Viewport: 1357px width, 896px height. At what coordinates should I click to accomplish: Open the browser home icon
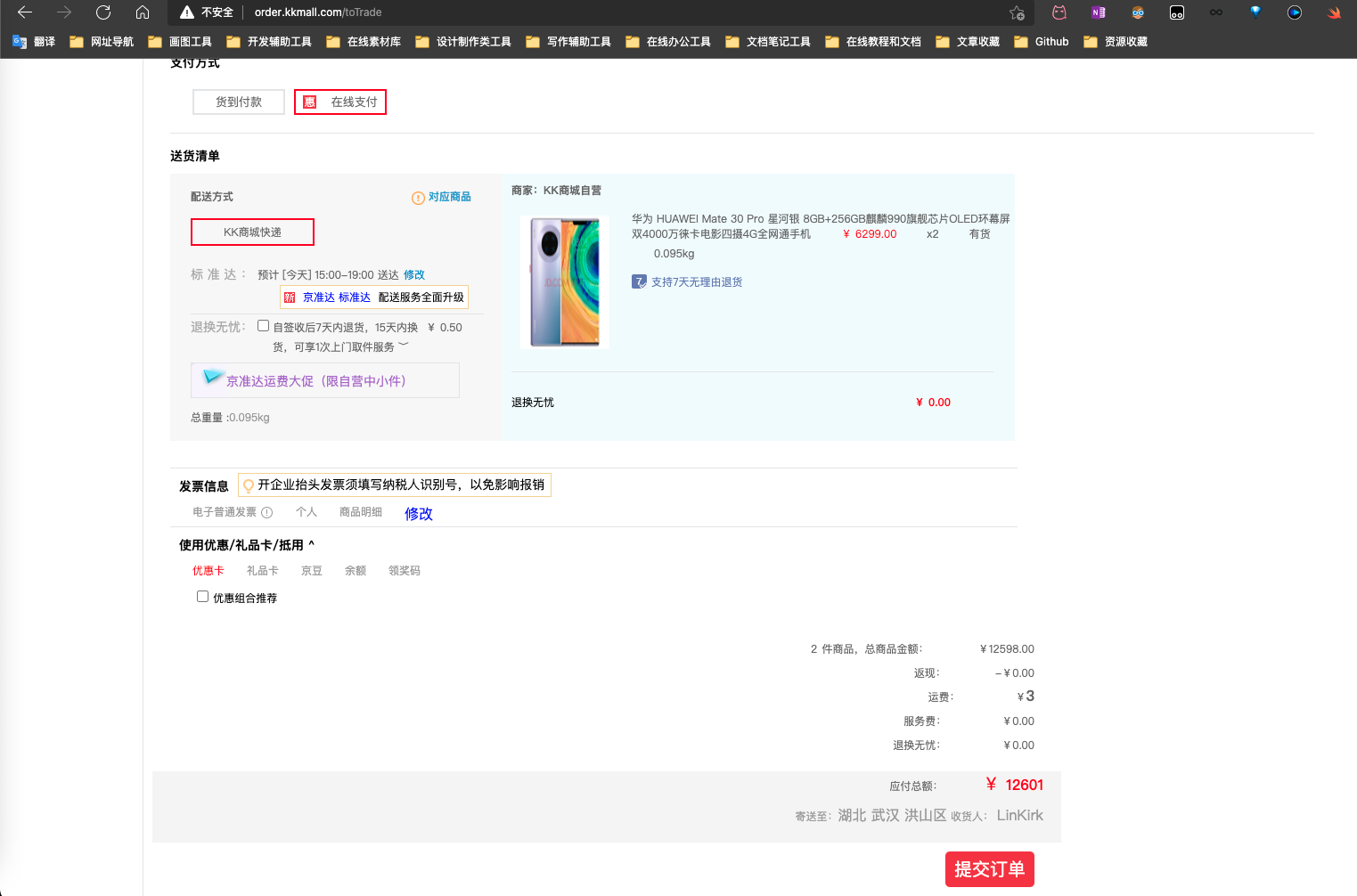pyautogui.click(x=143, y=12)
